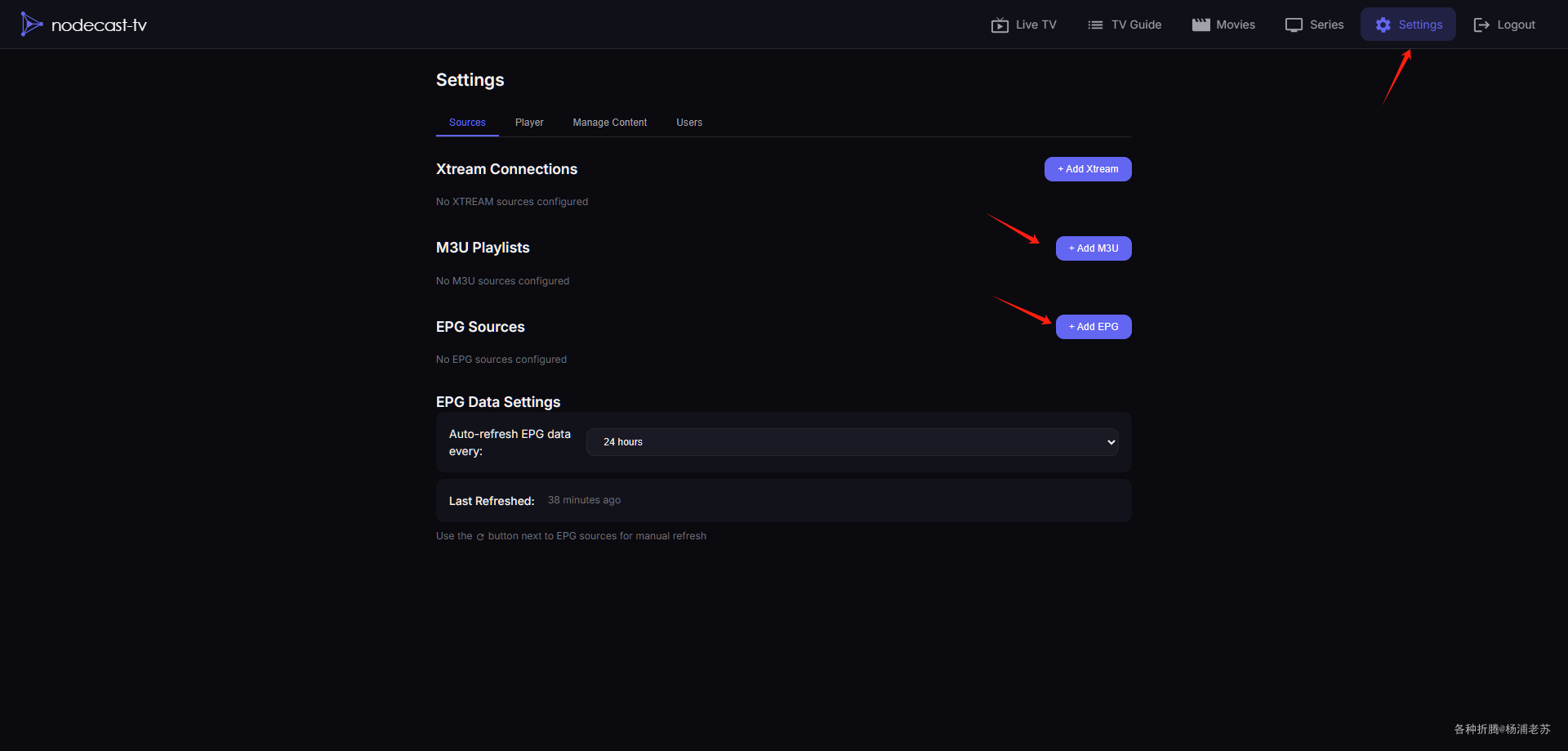Click the Live TV icon
The image size is (1568, 751).
pos(1000,25)
